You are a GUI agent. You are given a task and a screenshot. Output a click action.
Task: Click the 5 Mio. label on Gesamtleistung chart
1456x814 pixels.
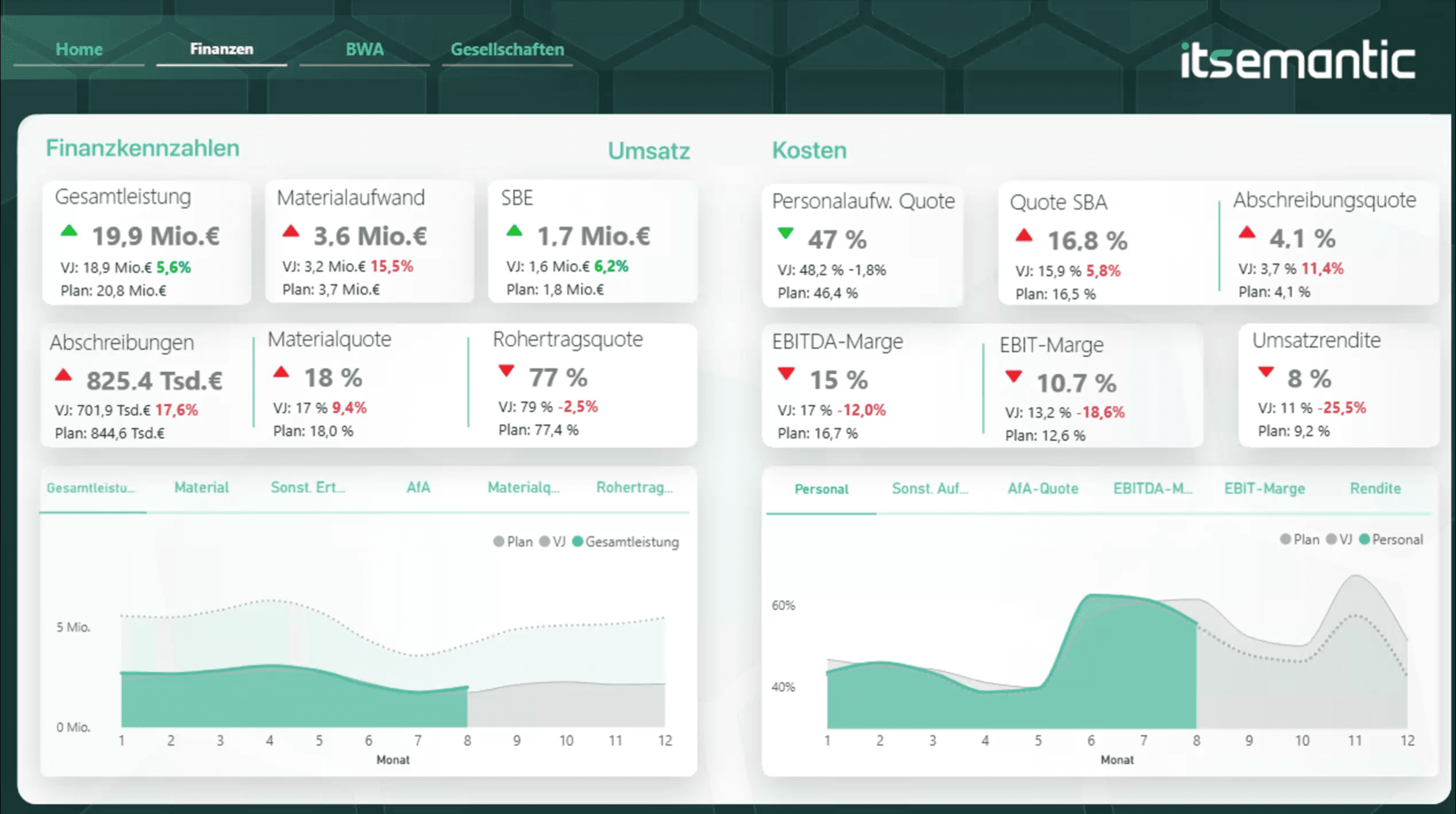coord(73,627)
